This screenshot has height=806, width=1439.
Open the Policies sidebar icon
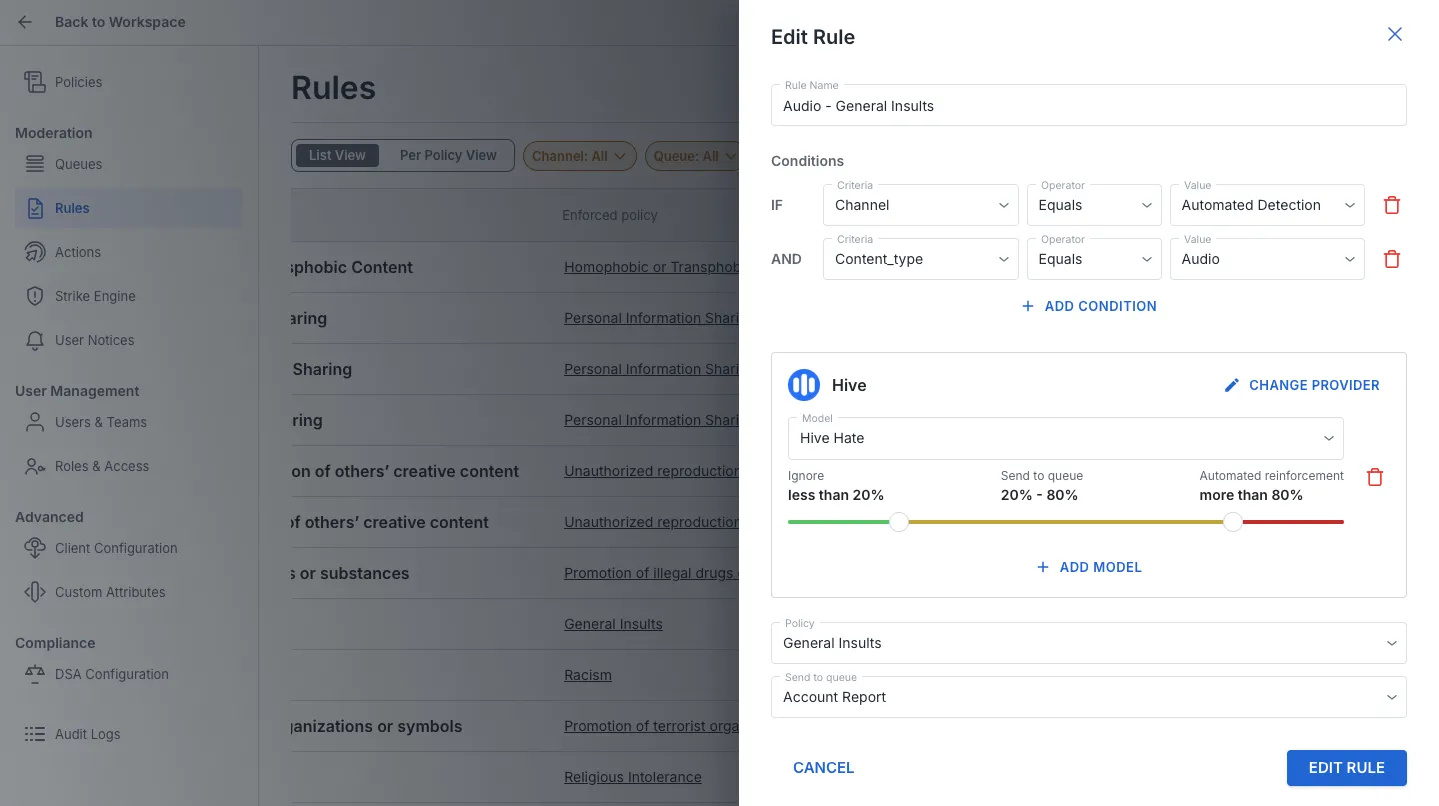(35, 82)
